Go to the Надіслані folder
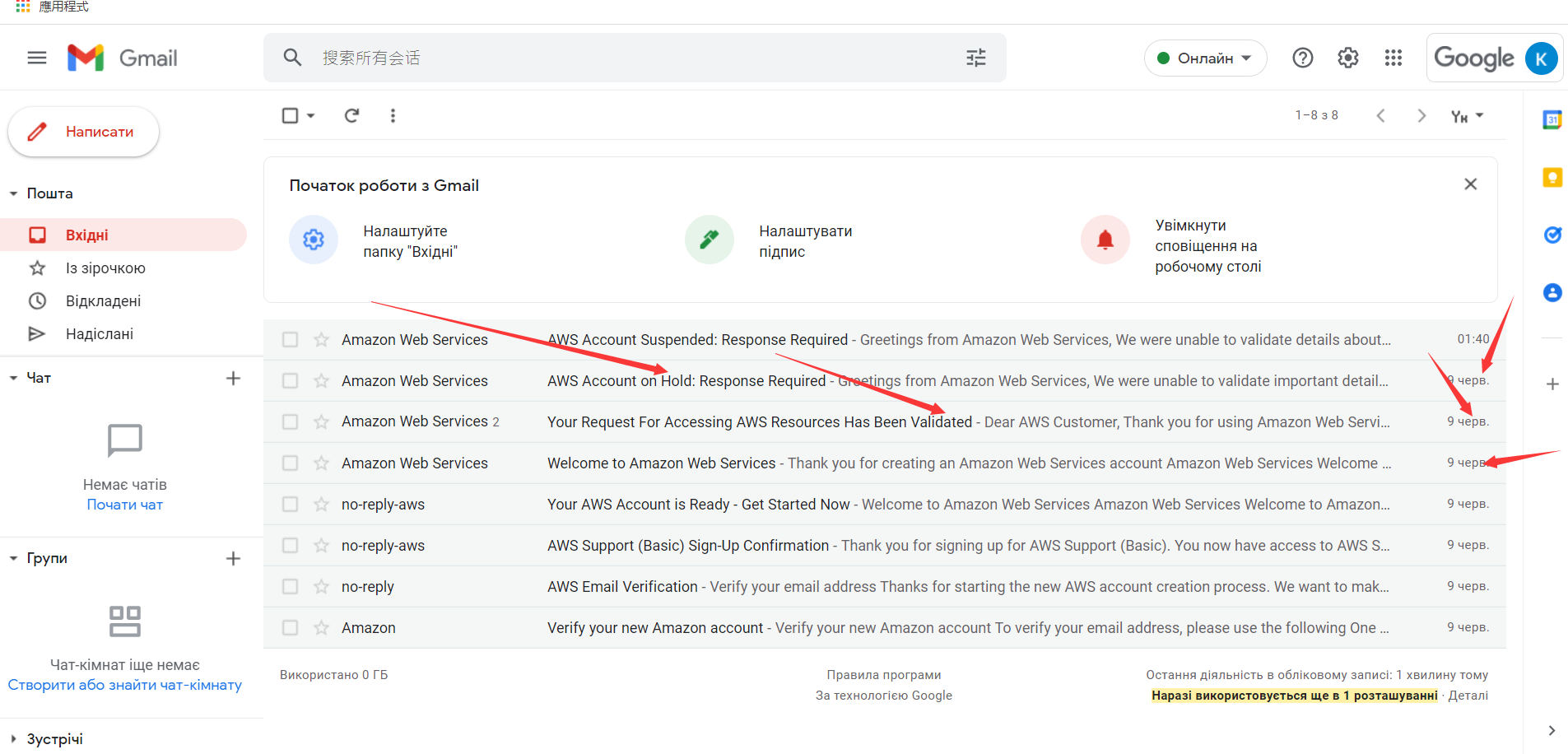This screenshot has width=1568, height=754. point(99,334)
